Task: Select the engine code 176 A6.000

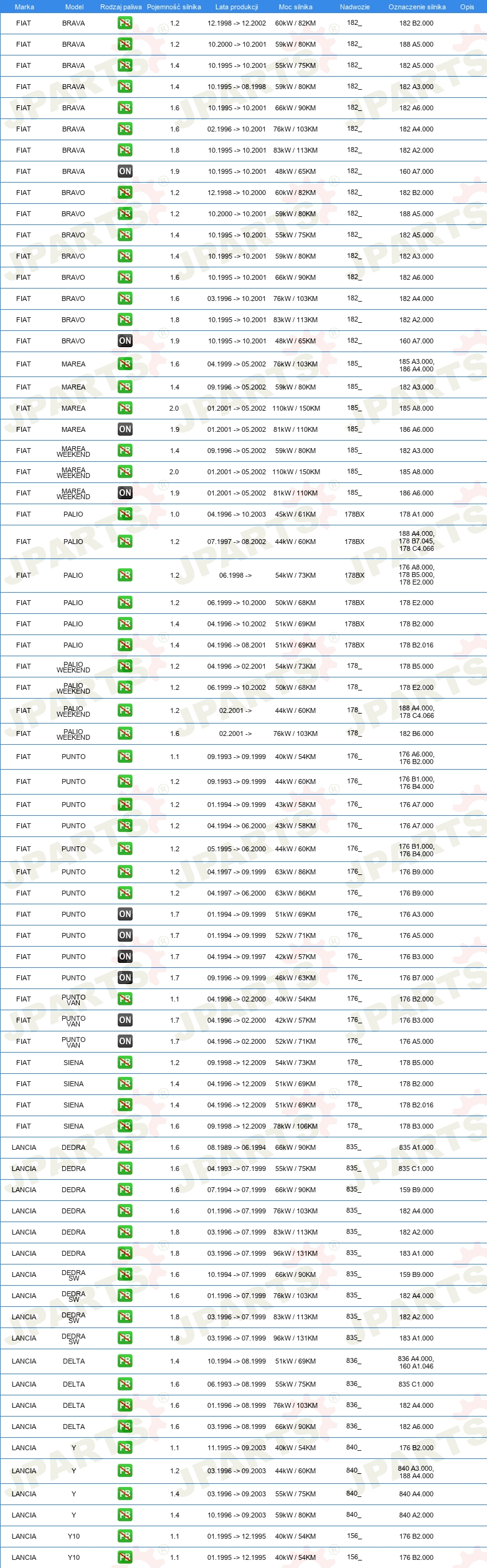Action: tap(416, 754)
